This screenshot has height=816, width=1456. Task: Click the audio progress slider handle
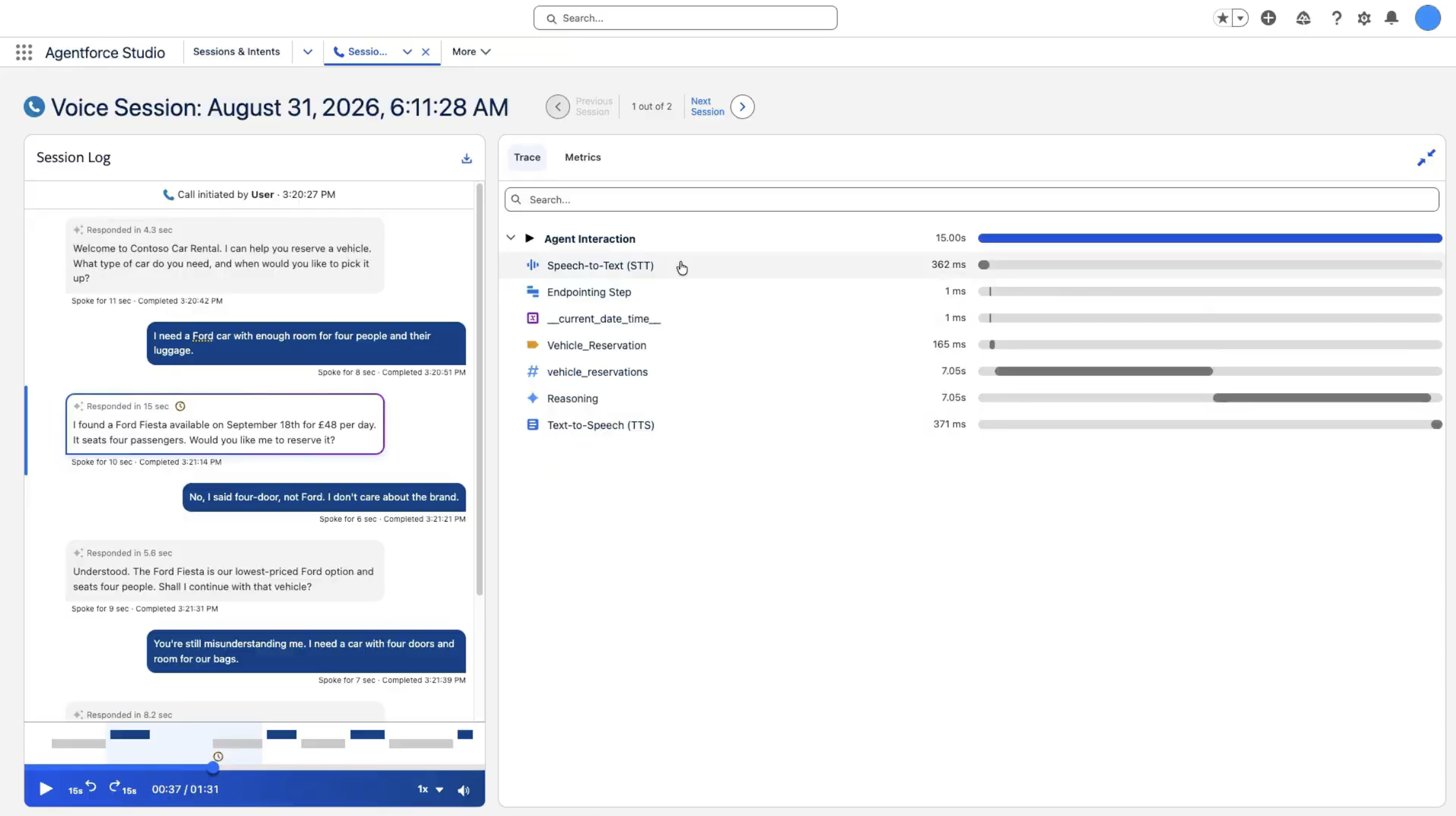(213, 767)
